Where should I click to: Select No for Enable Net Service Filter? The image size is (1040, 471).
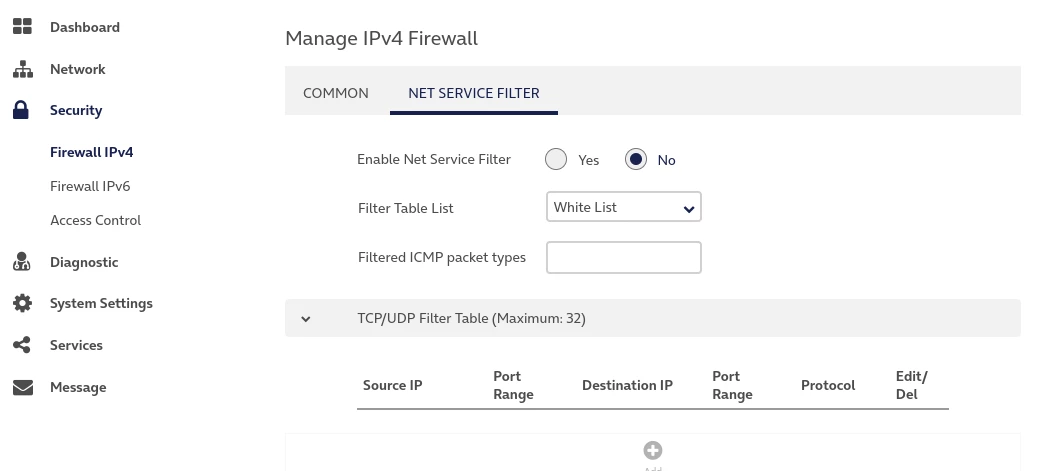click(x=636, y=159)
